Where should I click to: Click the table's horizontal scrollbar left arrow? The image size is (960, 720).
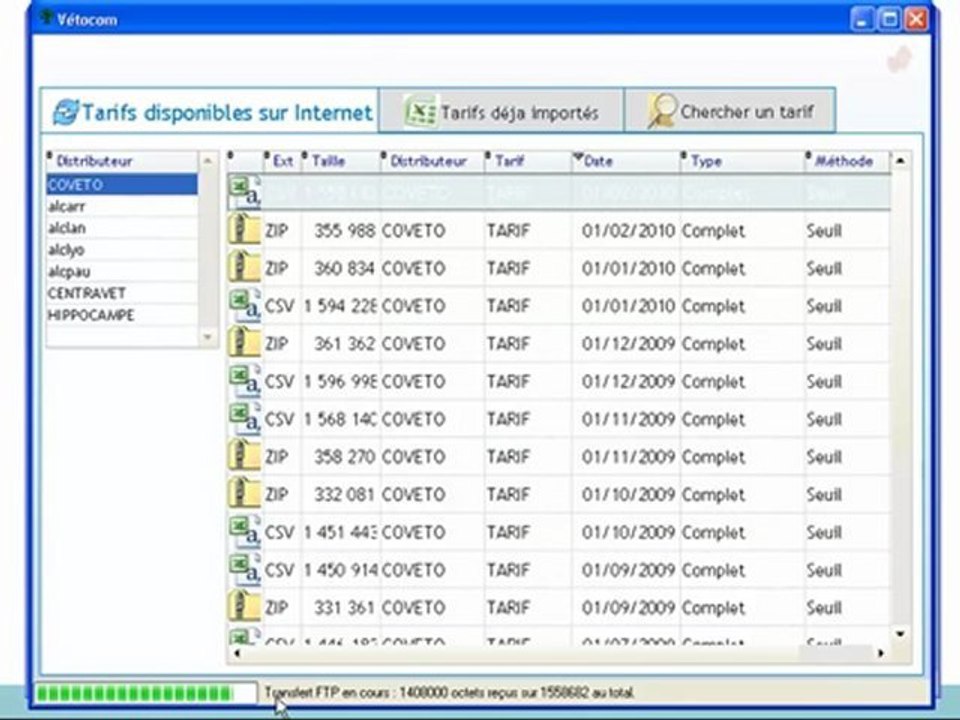coord(237,653)
